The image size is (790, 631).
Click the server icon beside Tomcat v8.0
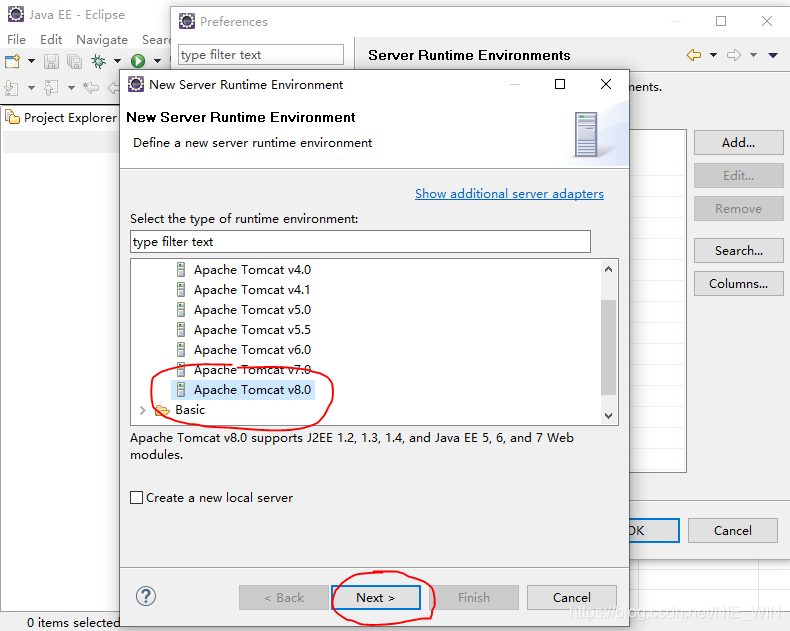tap(181, 390)
